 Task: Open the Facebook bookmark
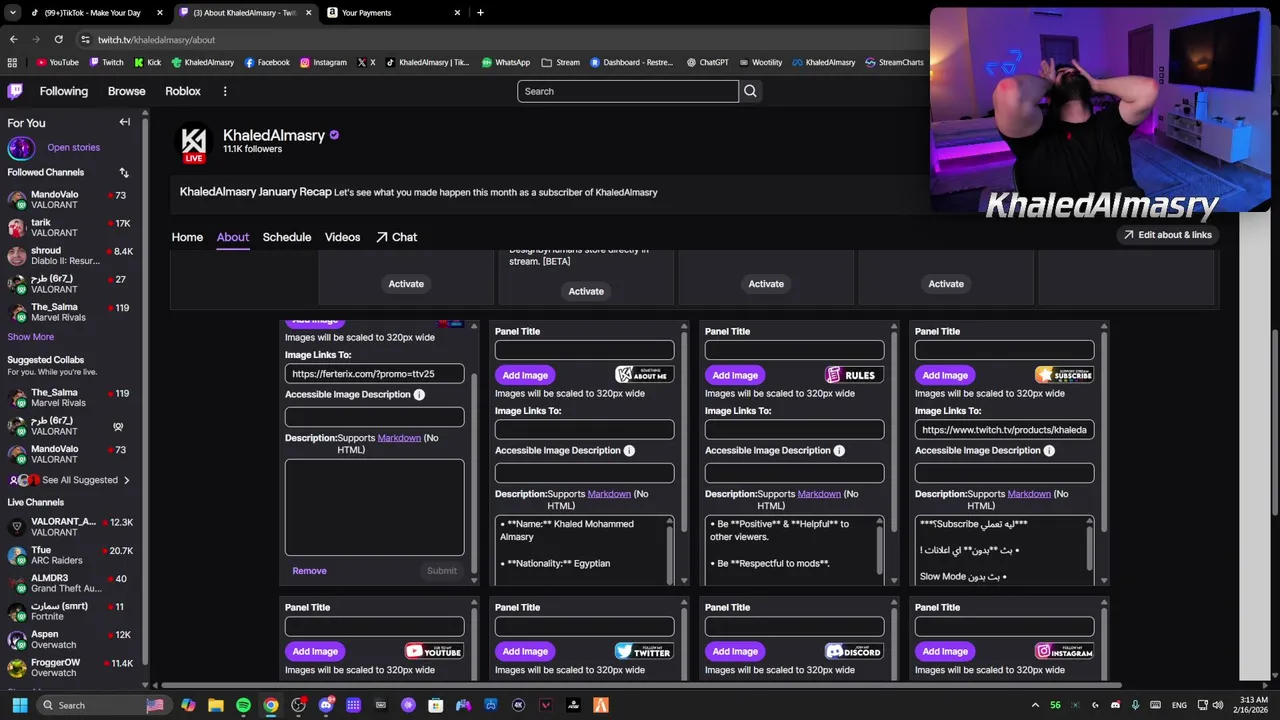click(x=267, y=62)
